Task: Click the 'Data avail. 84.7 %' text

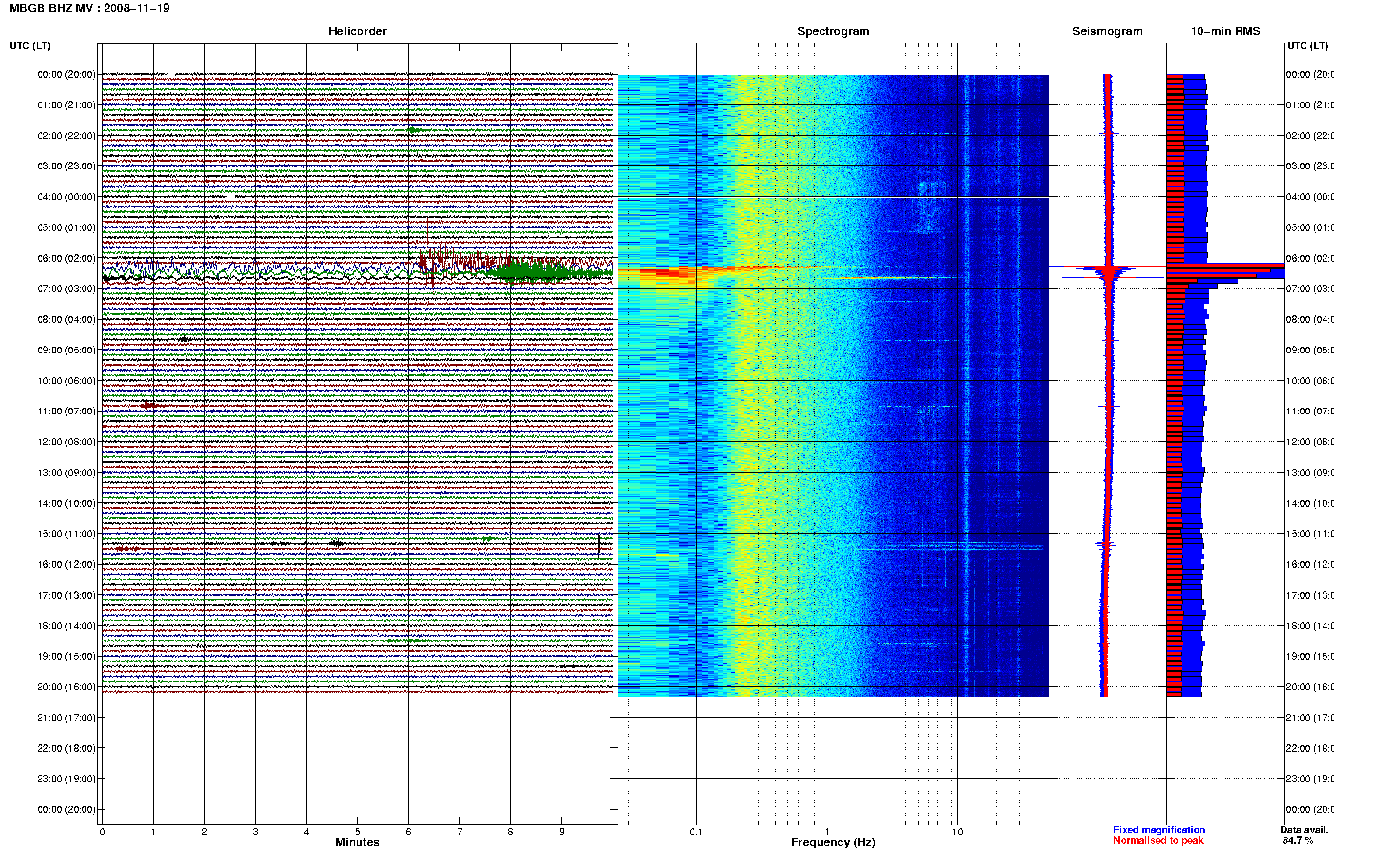Action: 1304,835
